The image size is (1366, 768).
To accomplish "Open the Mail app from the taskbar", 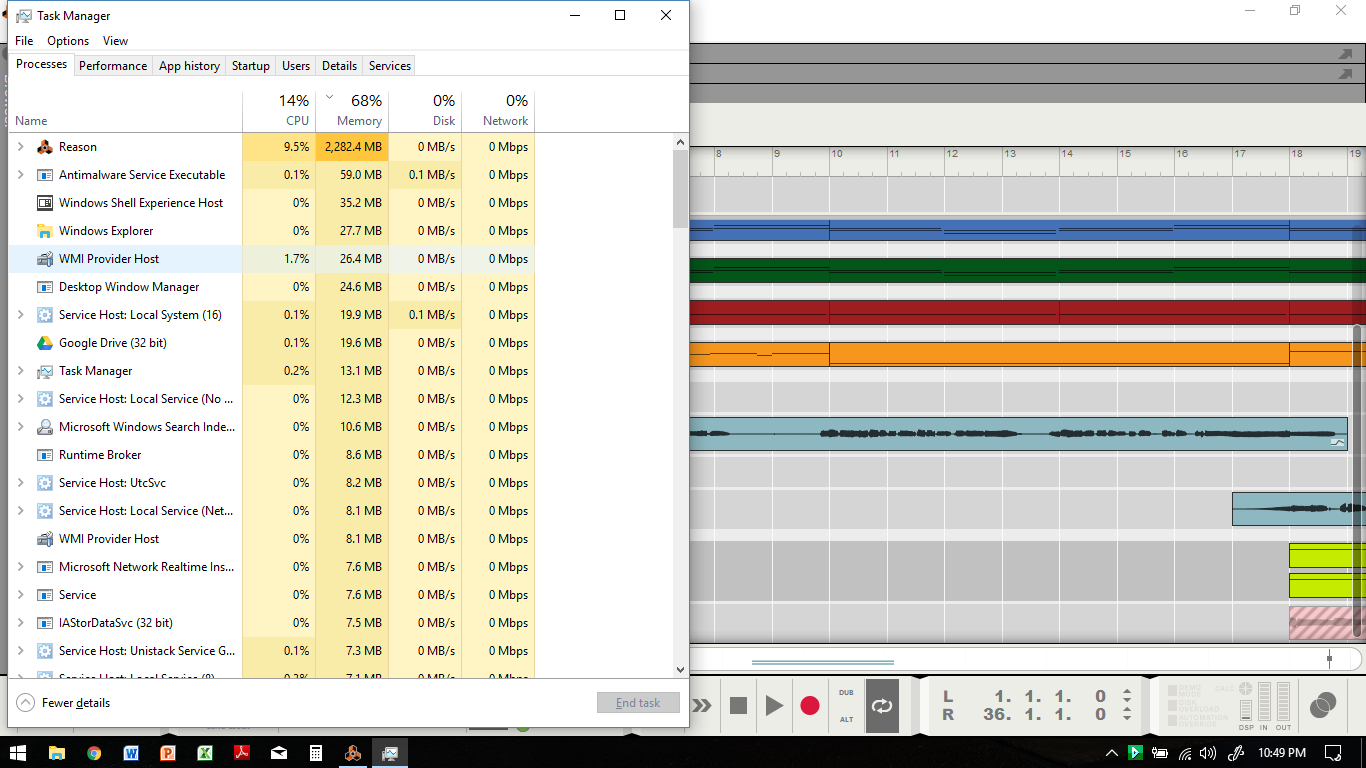I will [279, 752].
